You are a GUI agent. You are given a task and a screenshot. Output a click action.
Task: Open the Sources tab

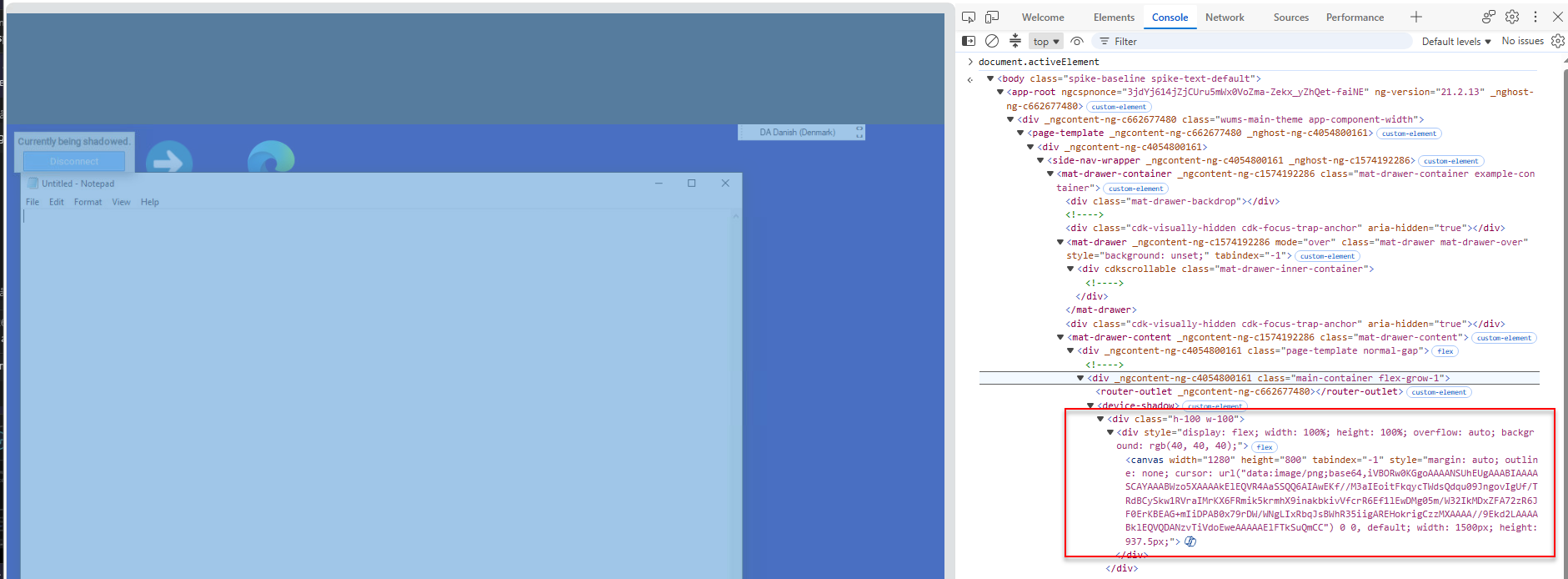click(1290, 17)
